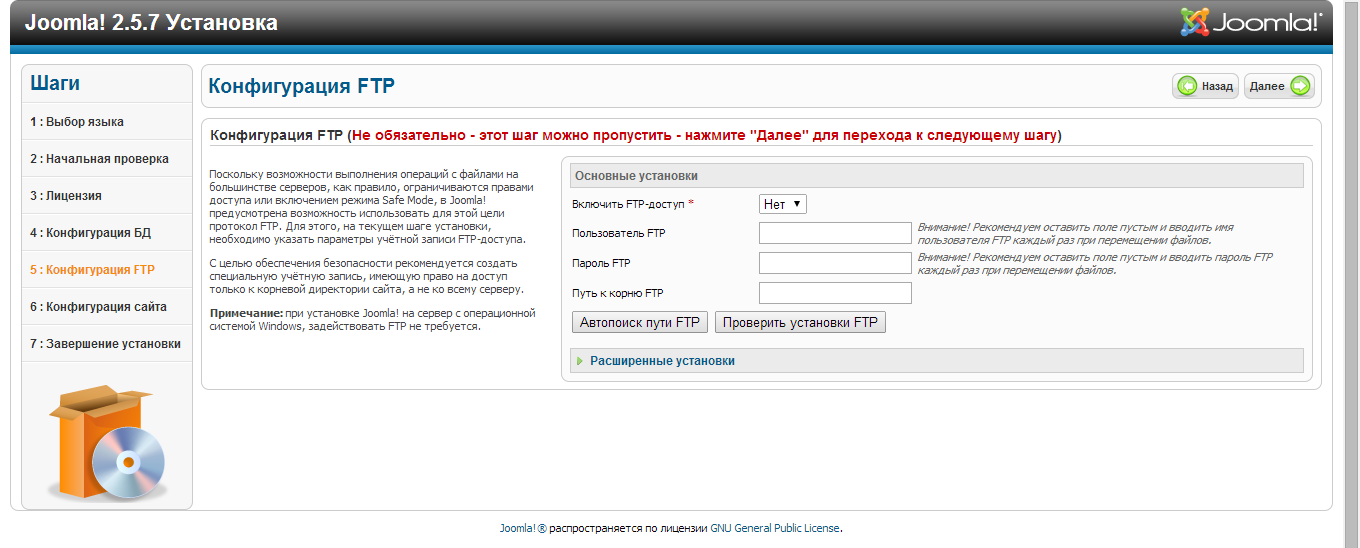
Task: Click the Конфигурация FTP page title
Action: point(301,86)
